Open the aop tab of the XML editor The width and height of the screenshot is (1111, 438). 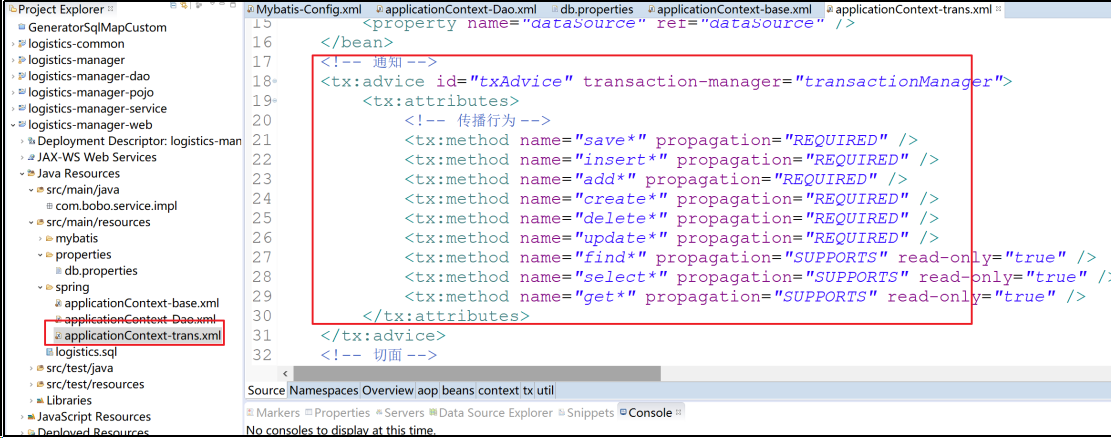(x=427, y=391)
